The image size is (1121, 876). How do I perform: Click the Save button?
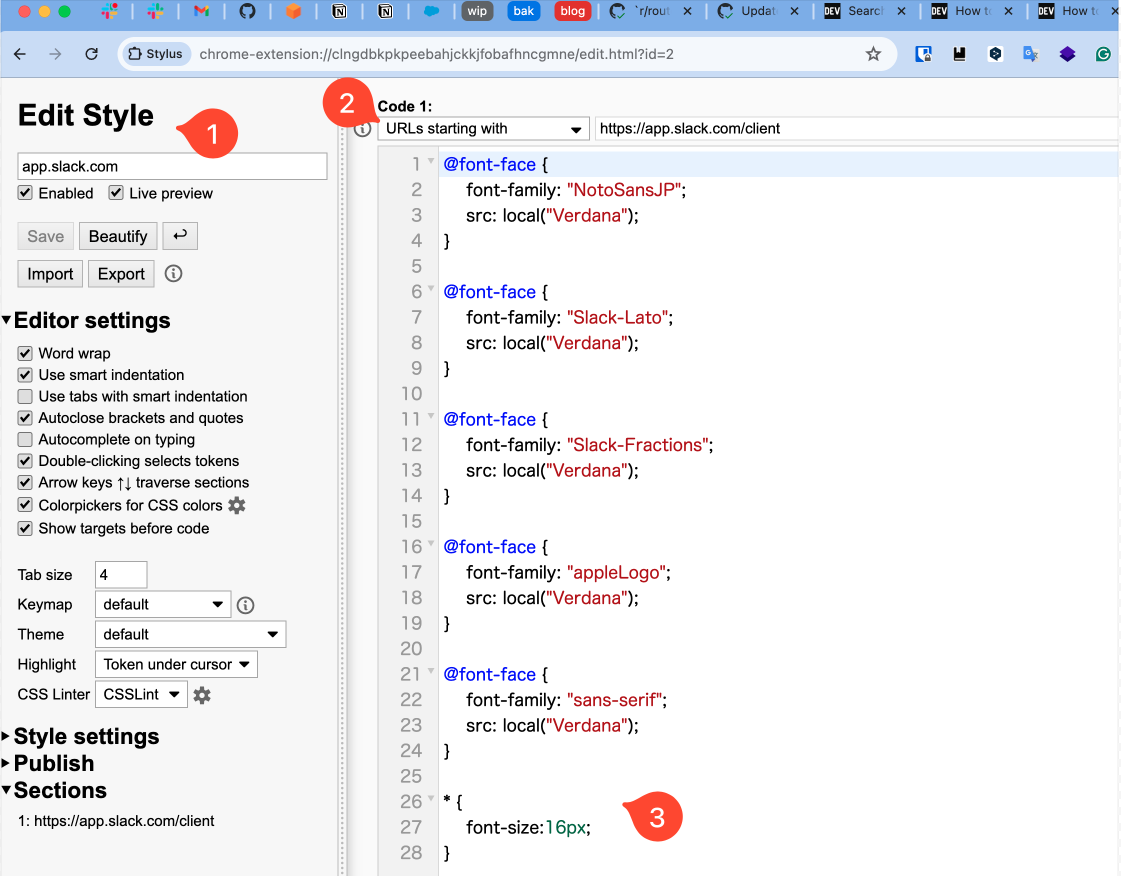46,236
